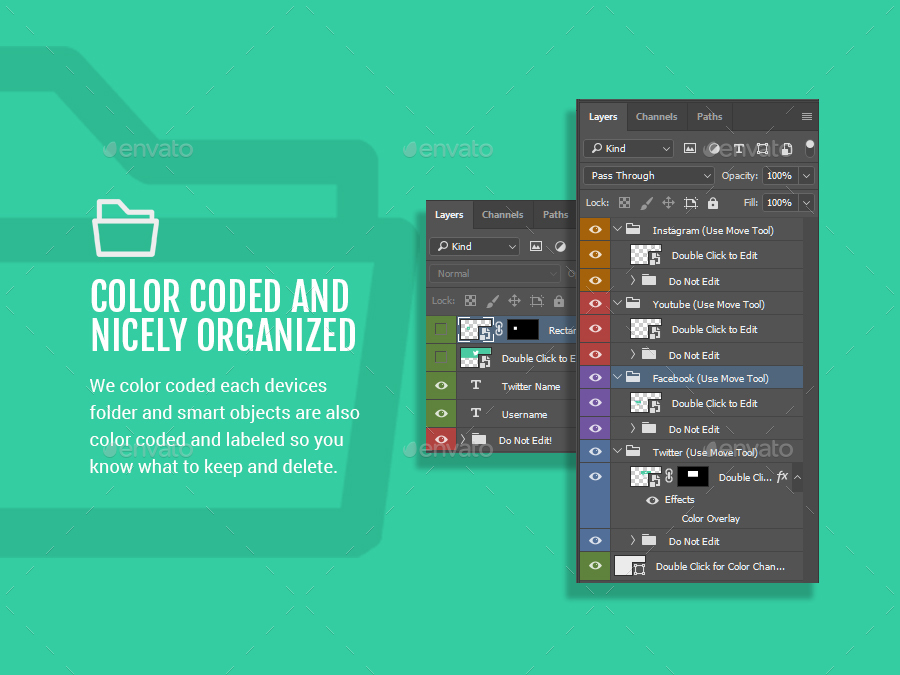
Task: Toggle layer filtering switch in front panel
Action: (x=809, y=148)
